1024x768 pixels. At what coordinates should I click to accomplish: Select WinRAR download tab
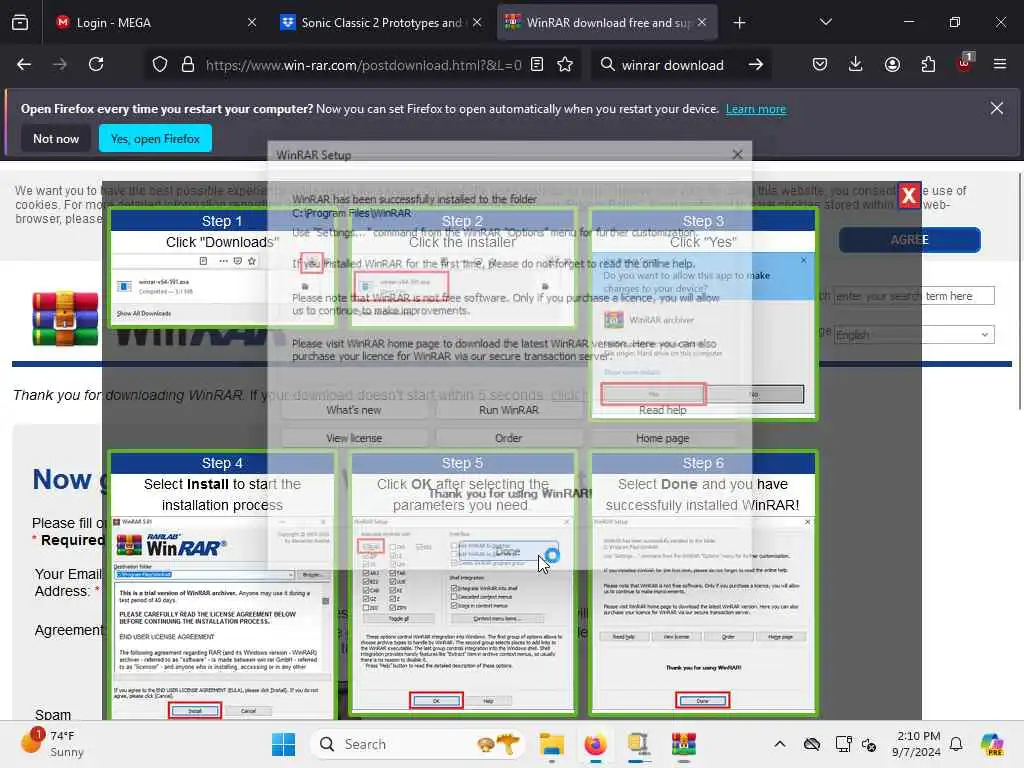pyautogui.click(x=607, y=23)
